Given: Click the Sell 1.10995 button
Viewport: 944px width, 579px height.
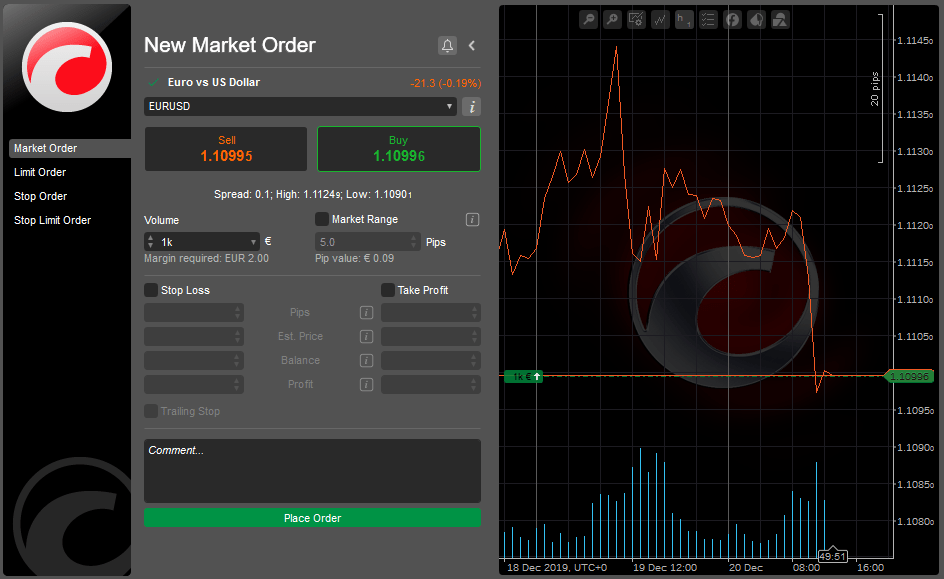Looking at the screenshot, I should point(226,149).
